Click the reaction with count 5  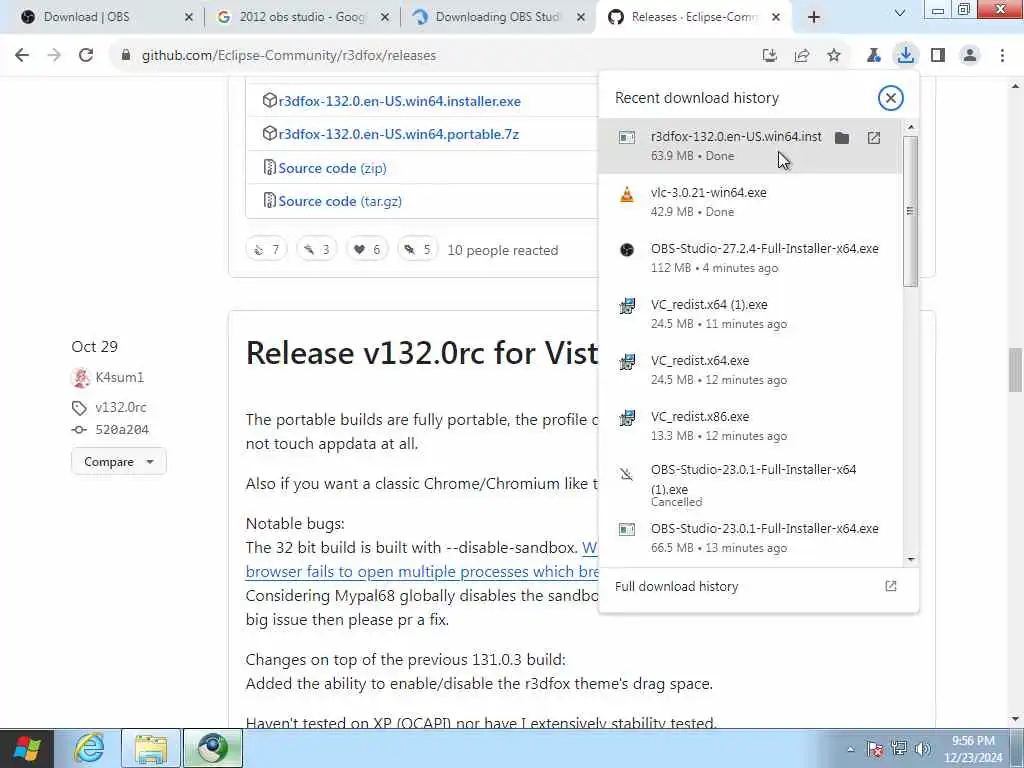coord(417,249)
